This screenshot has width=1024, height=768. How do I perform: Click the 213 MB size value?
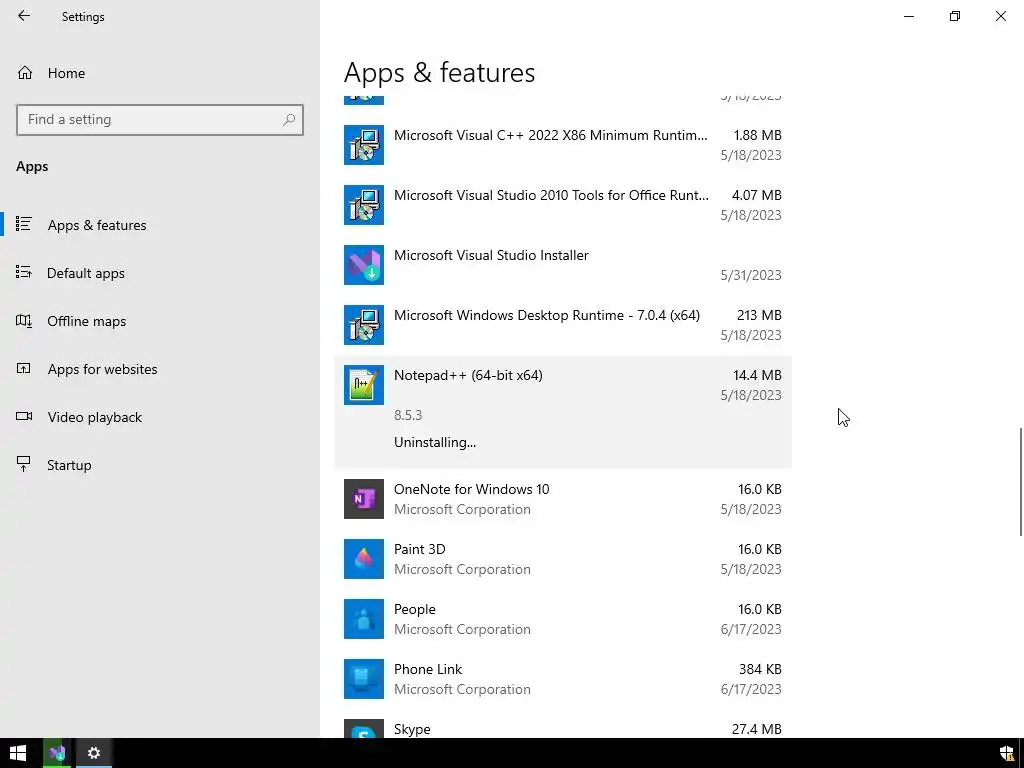coord(759,315)
